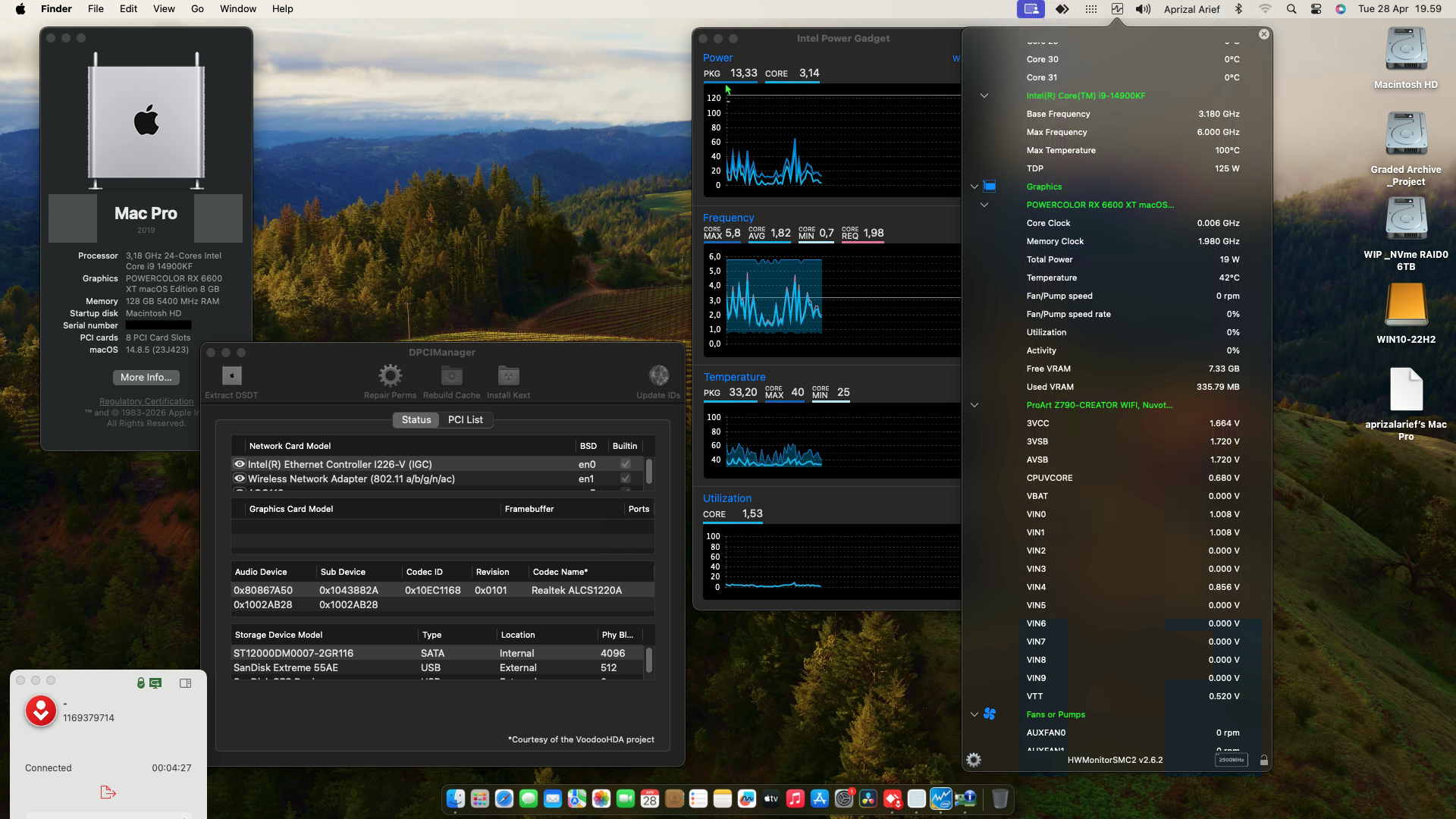Open AnyDesk from the Dock
Viewport: 1456px width, 819px height.
pyautogui.click(x=893, y=799)
